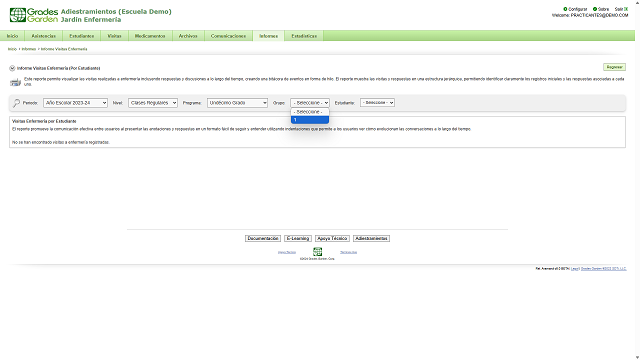This screenshot has height=360, width=640.
Task: Open the Informes menu tab
Action: click(269, 36)
